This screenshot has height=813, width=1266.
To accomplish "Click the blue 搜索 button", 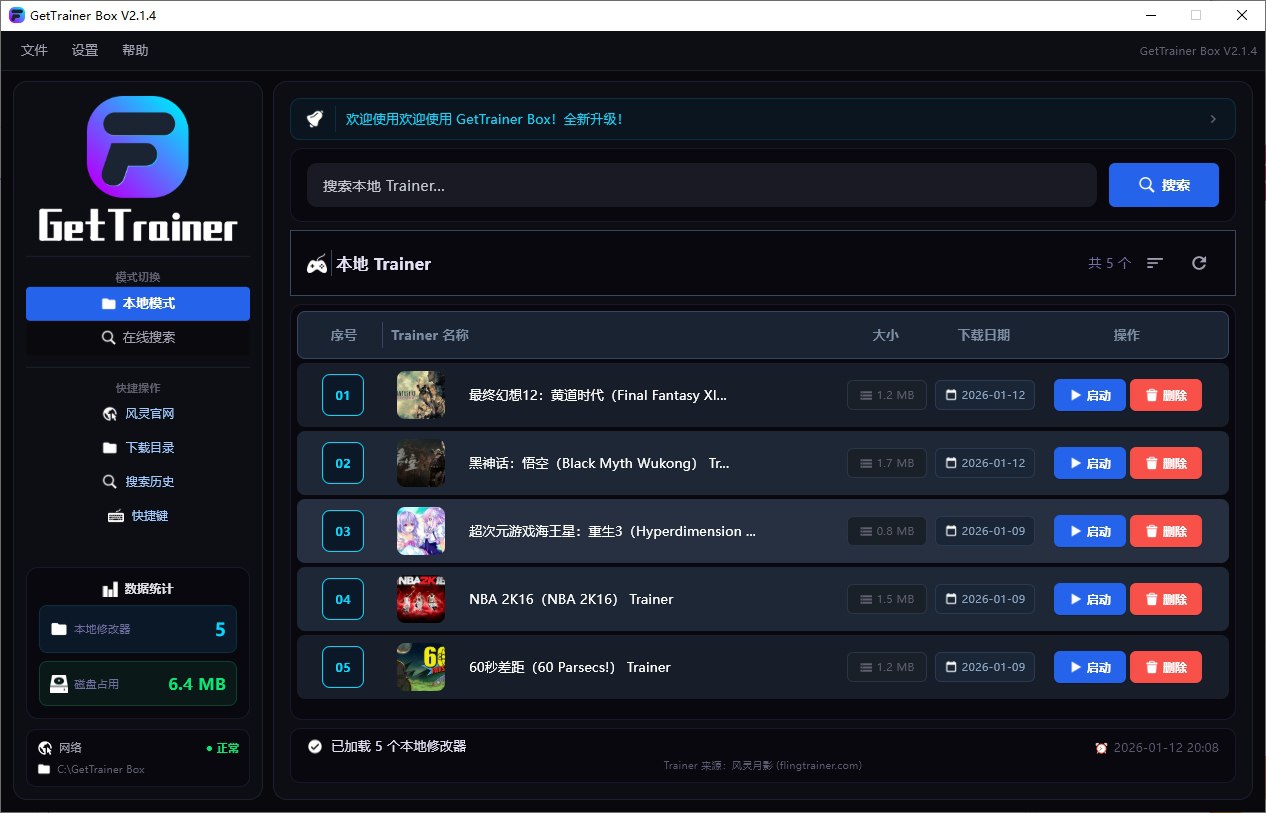I will (1163, 185).
